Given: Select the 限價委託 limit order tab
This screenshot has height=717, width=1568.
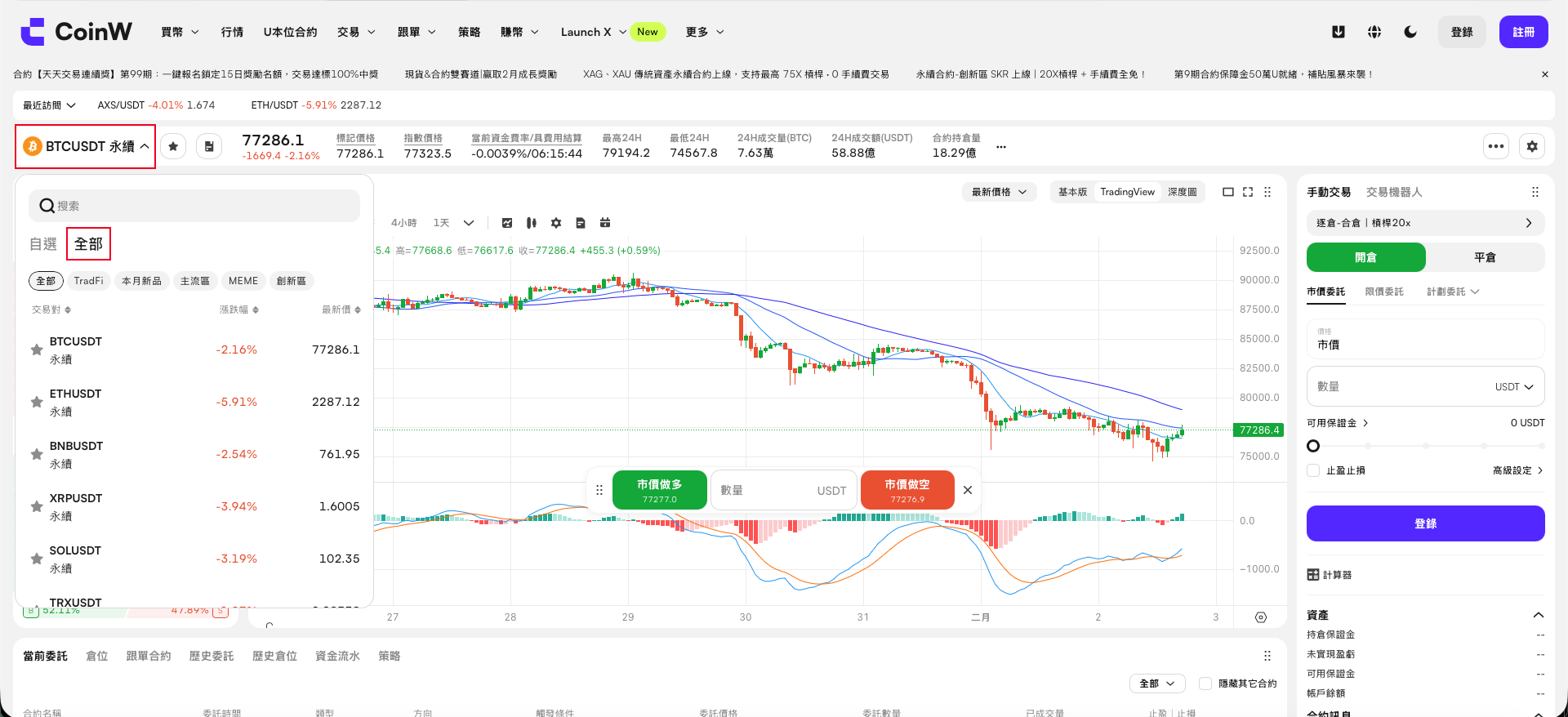Looking at the screenshot, I should click(x=1384, y=292).
